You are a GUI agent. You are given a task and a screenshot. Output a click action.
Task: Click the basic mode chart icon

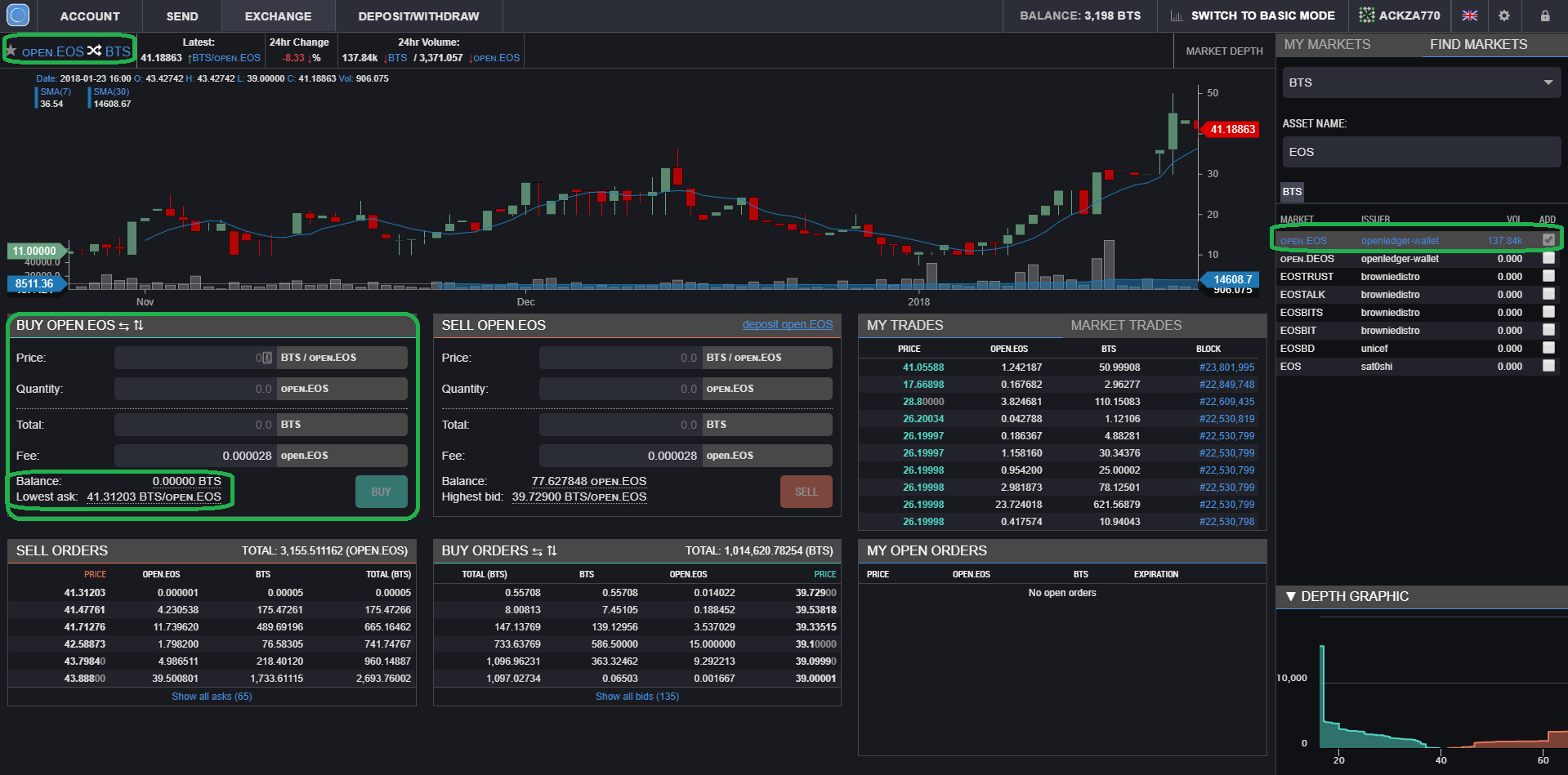1177,16
